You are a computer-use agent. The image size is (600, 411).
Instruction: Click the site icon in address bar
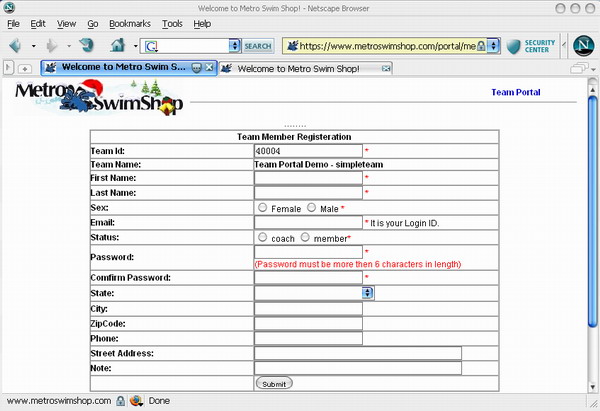coord(292,46)
